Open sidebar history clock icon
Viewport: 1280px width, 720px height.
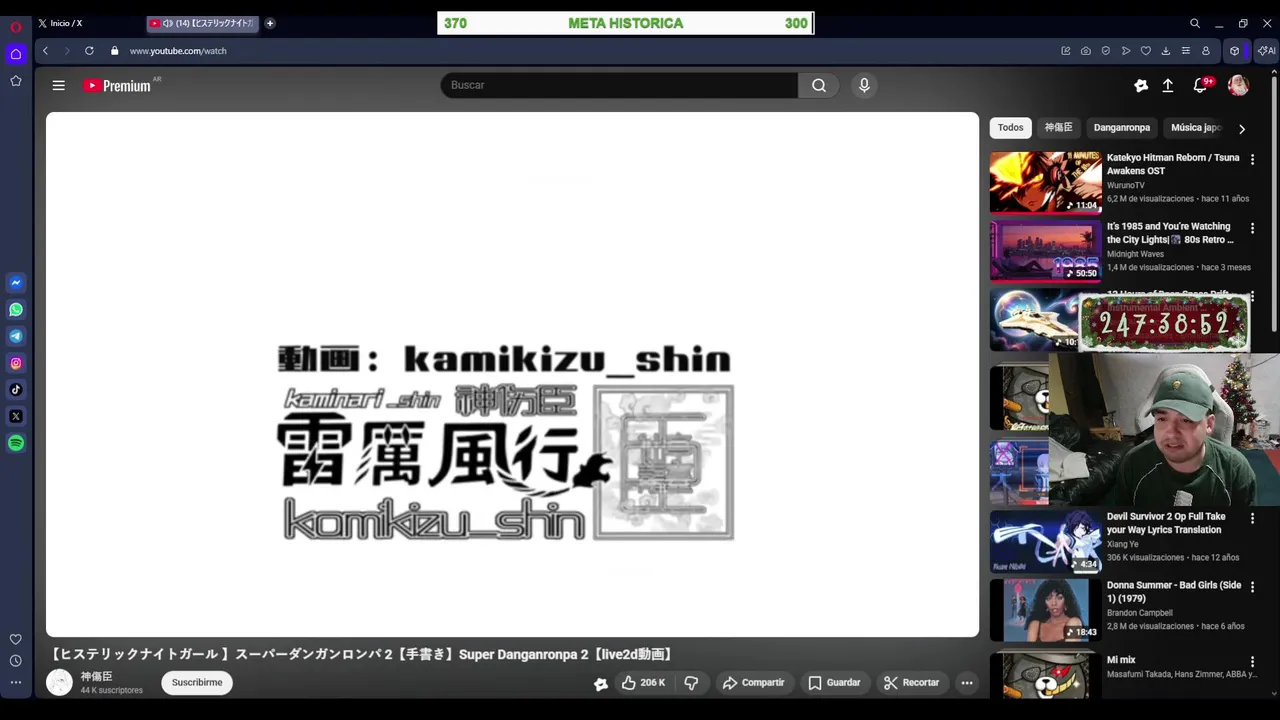click(16, 661)
